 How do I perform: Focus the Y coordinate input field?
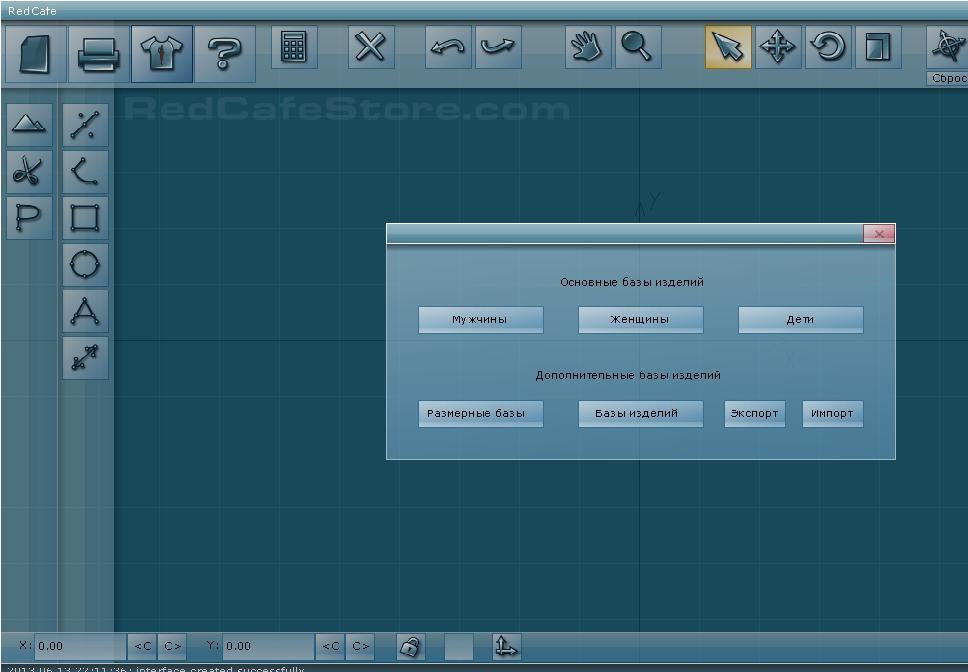[269, 647]
